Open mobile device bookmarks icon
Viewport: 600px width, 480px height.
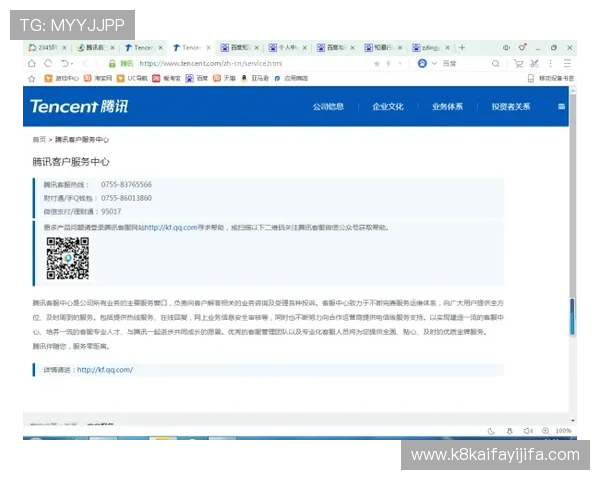pyautogui.click(x=531, y=78)
